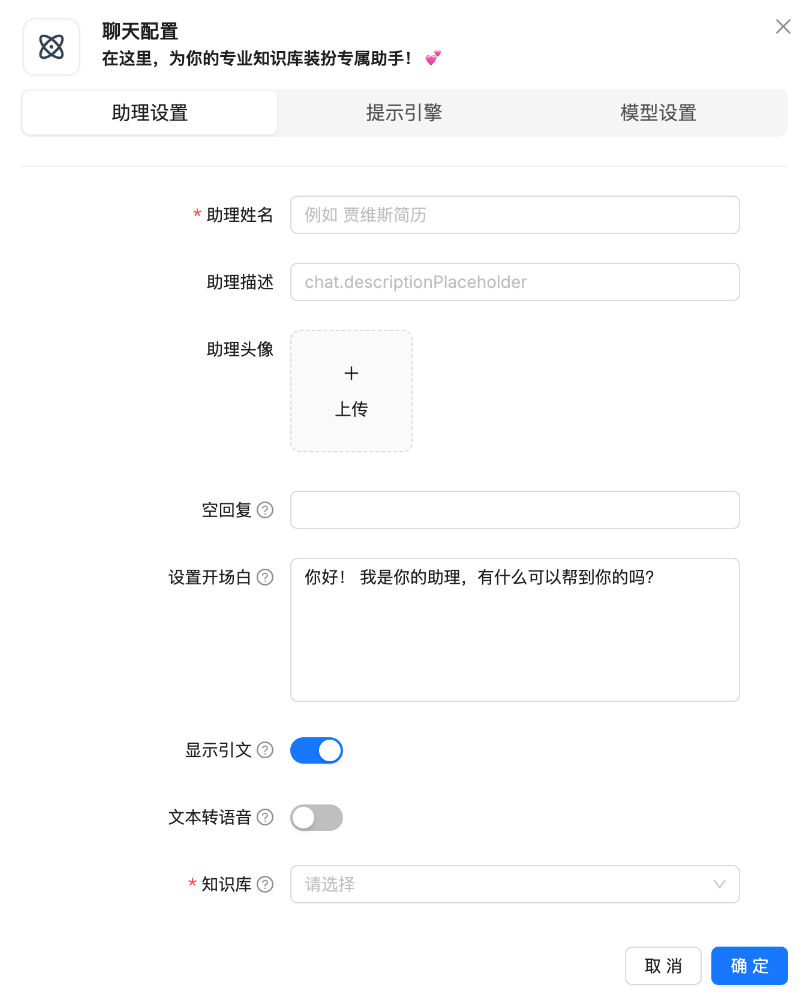The width and height of the screenshot is (806, 997).
Task: Switch to the 提示引擎 tab
Action: click(404, 113)
